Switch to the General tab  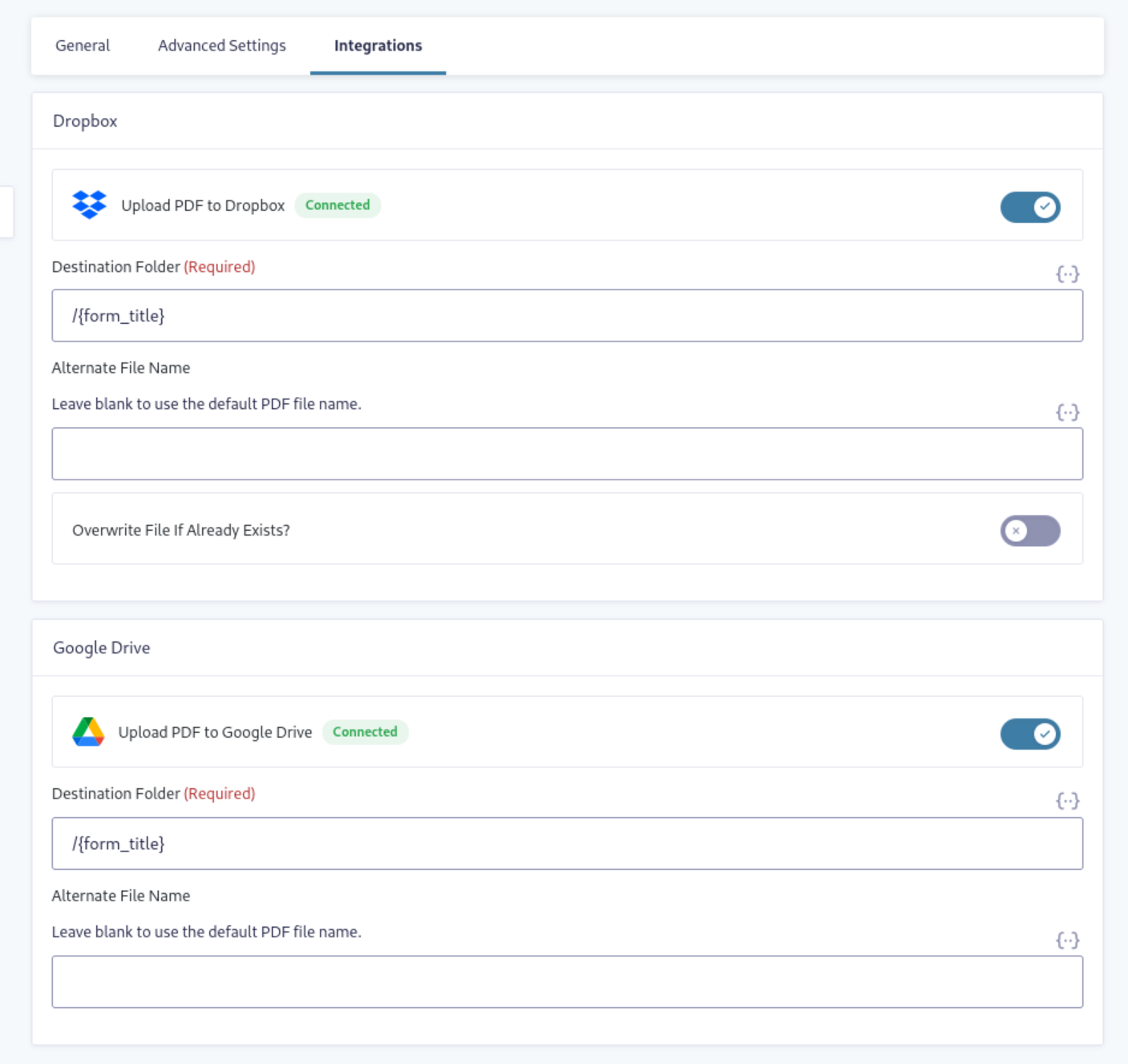coord(83,46)
